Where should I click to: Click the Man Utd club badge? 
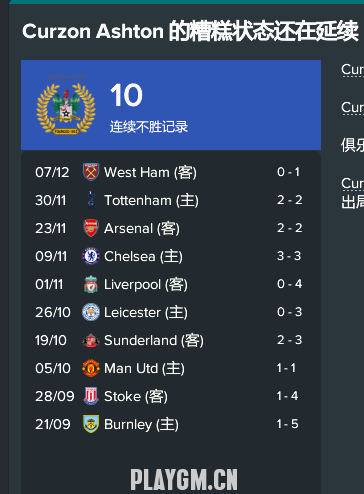pos(91,368)
